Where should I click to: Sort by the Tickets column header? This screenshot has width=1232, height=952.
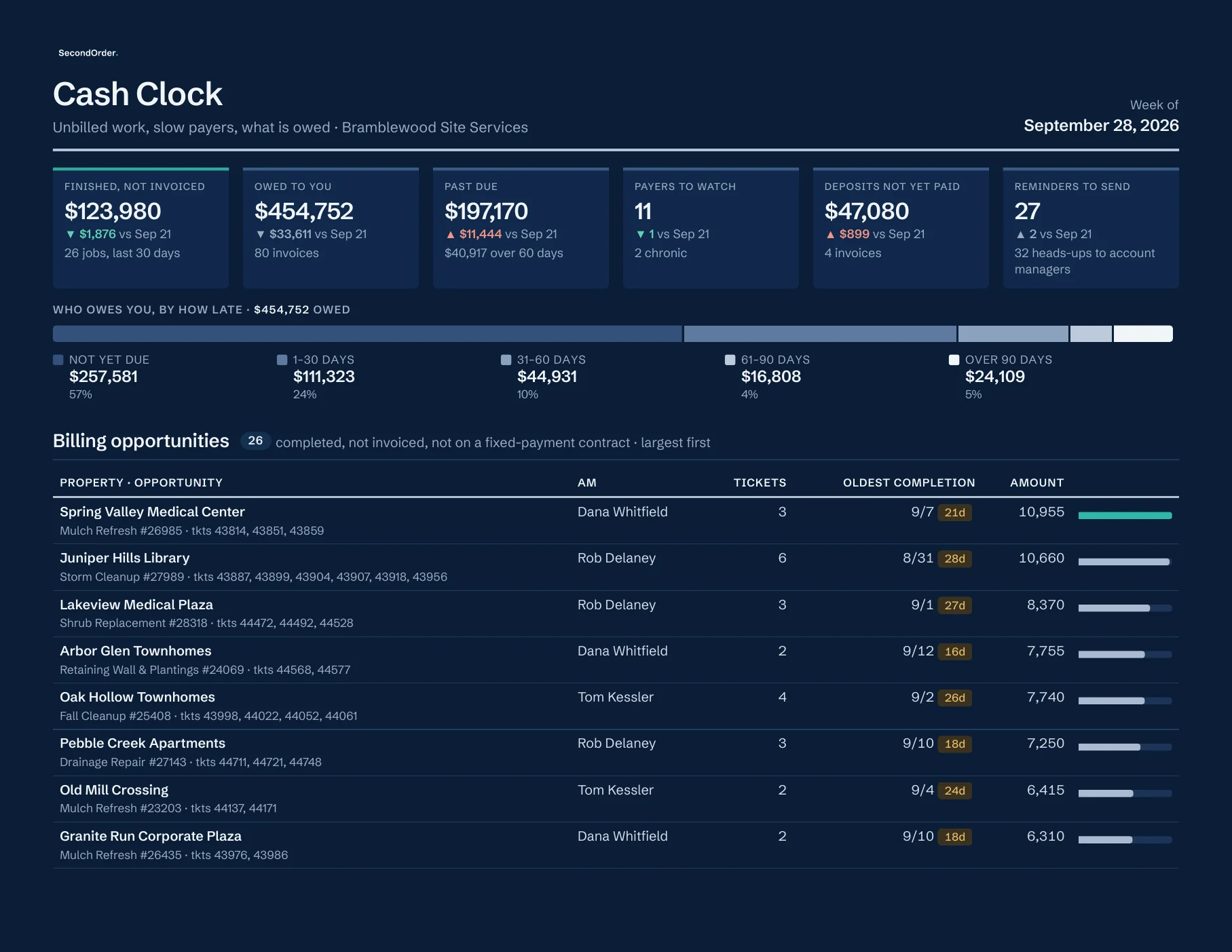tap(760, 482)
